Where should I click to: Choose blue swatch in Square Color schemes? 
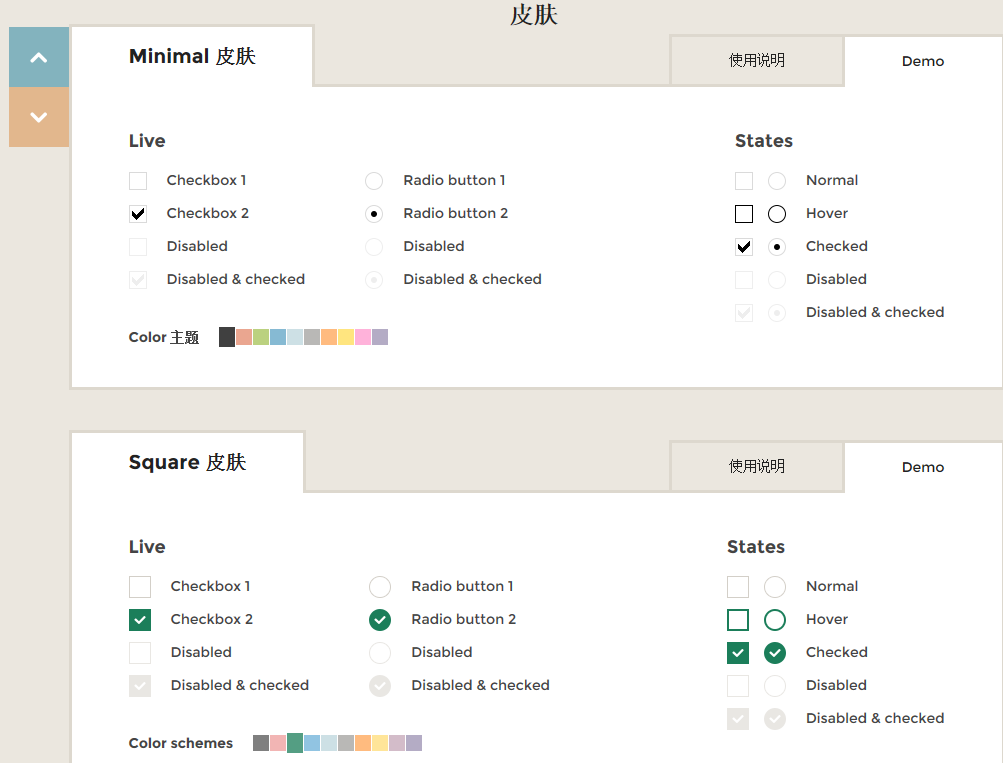pyautogui.click(x=312, y=743)
